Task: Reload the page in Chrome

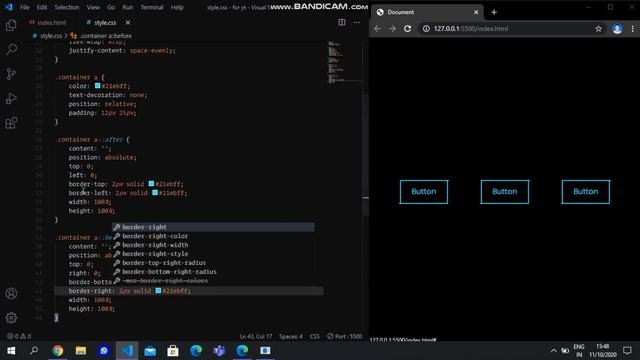Action: (407, 29)
